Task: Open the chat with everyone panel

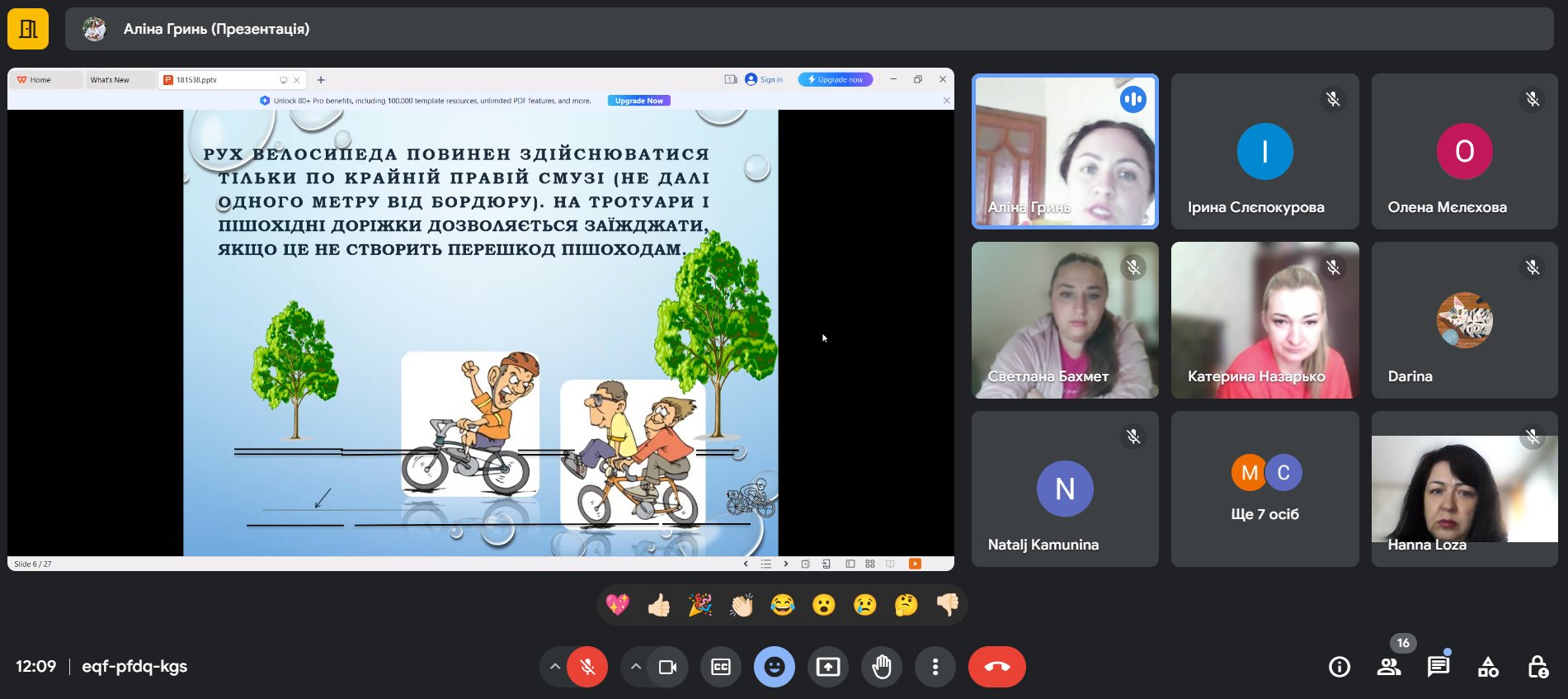Action: [1439, 667]
